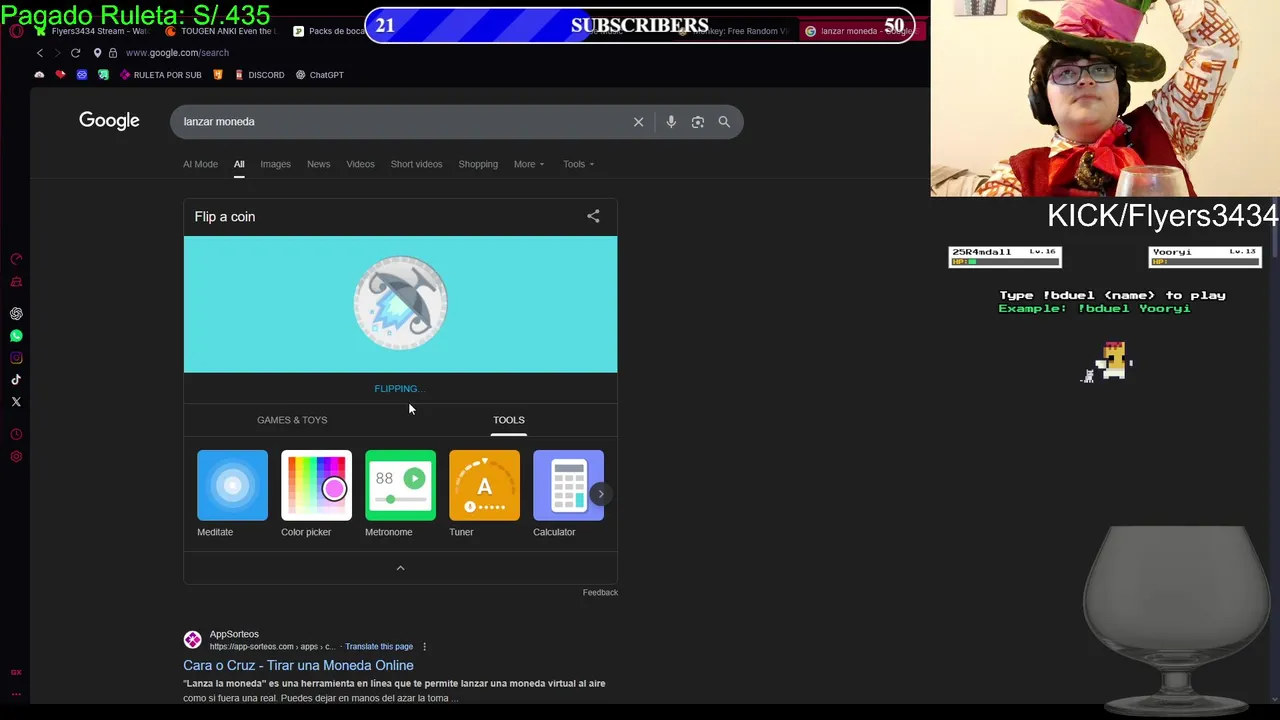Expand the More search filter dropdown
This screenshot has height=720, width=1280.
(529, 164)
